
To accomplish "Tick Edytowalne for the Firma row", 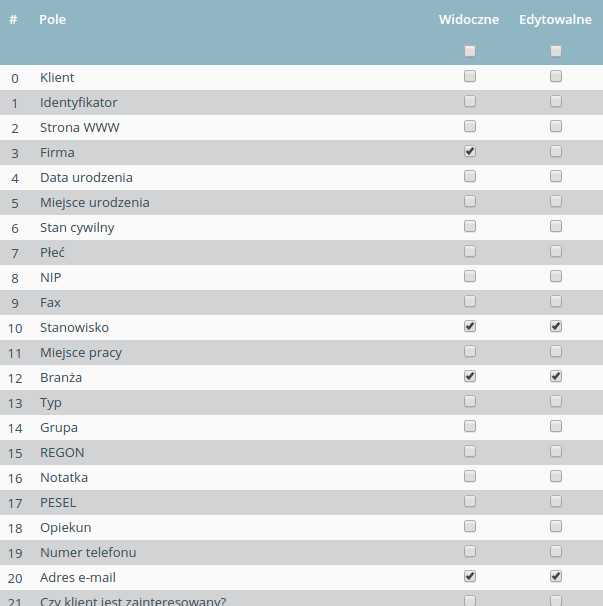I will coord(556,151).
